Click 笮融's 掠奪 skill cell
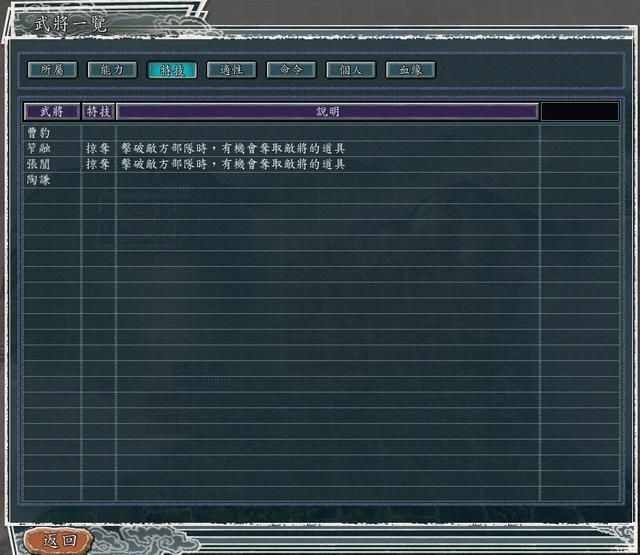The width and height of the screenshot is (640, 555). click(x=98, y=148)
